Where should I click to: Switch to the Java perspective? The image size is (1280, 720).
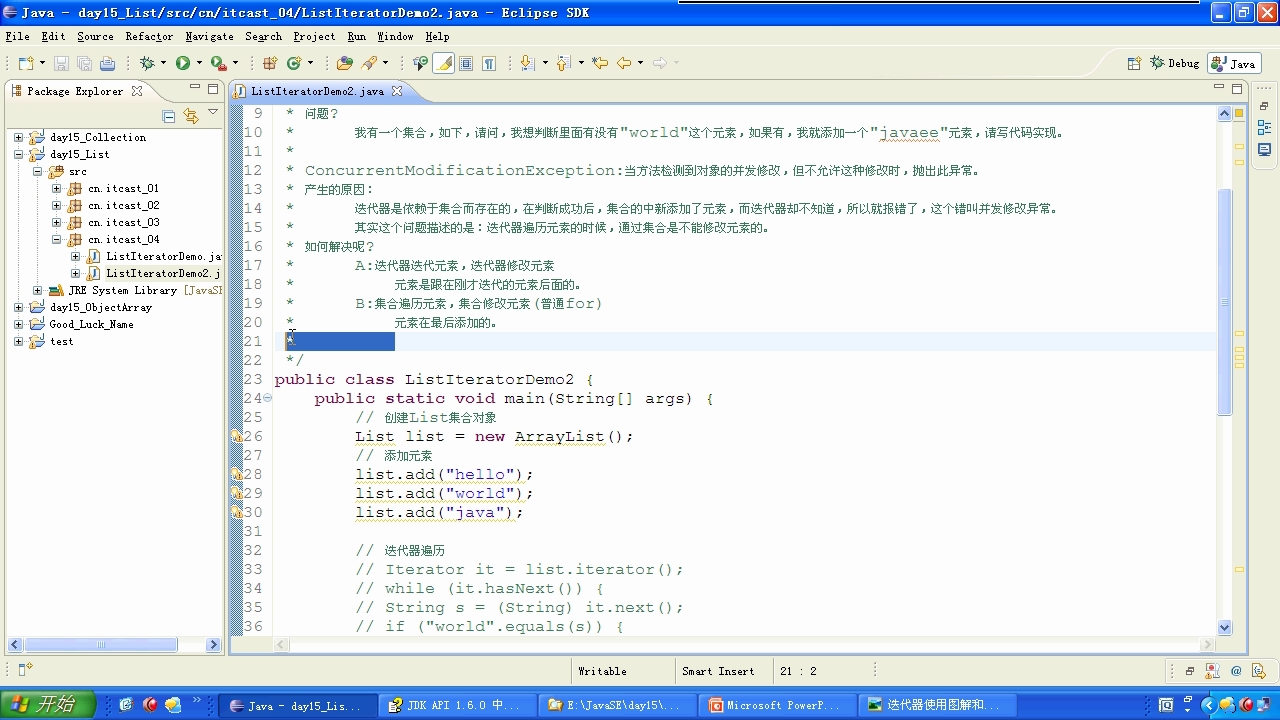pos(1233,63)
